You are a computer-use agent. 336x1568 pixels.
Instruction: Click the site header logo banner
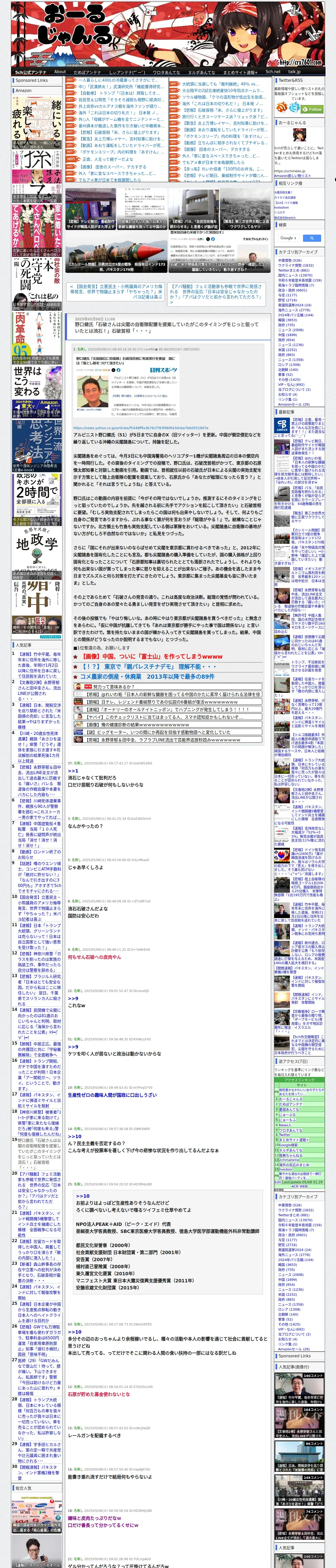[x=167, y=33]
